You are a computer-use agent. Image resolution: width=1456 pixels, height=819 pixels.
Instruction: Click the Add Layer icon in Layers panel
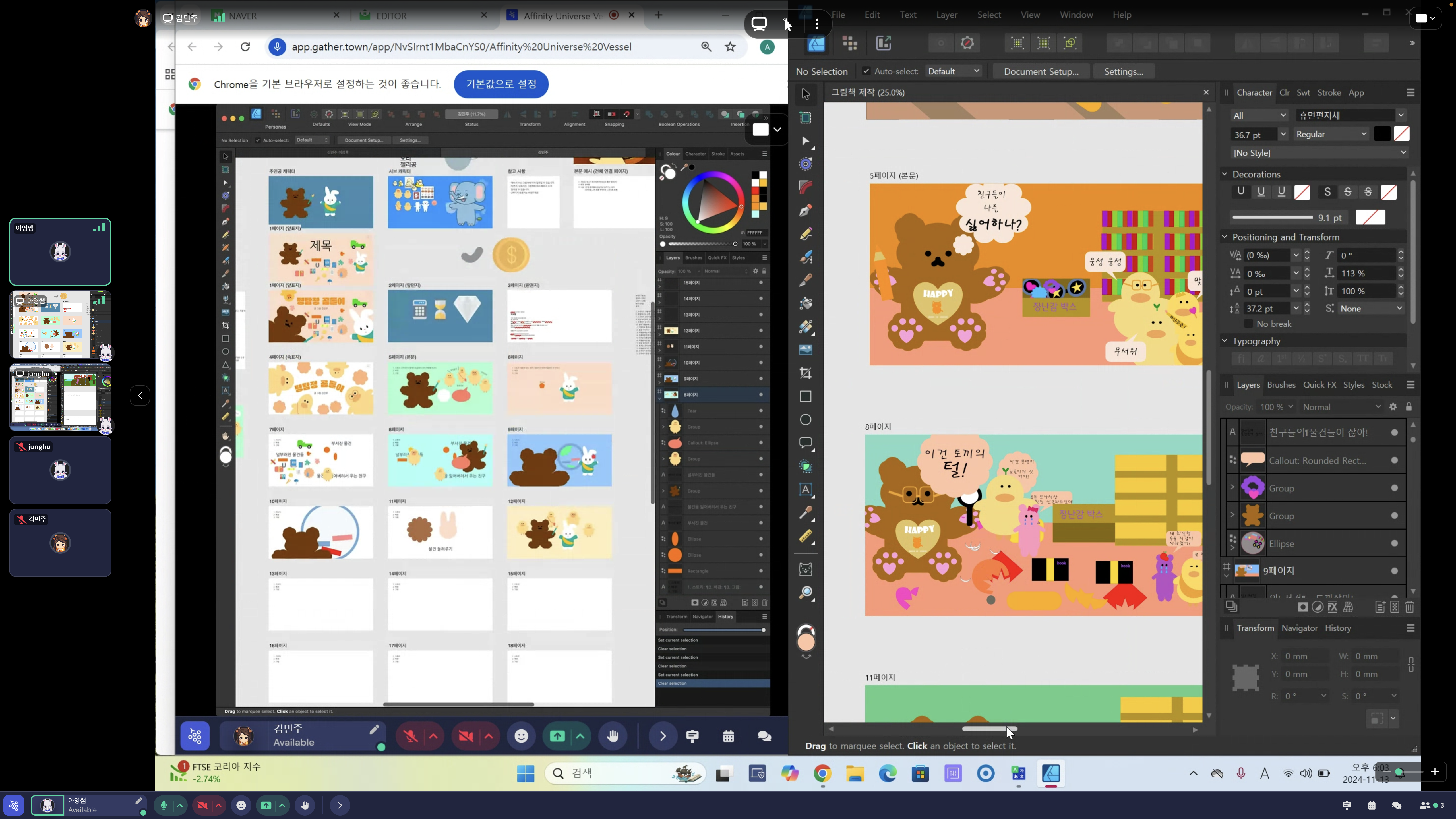[x=1380, y=607]
